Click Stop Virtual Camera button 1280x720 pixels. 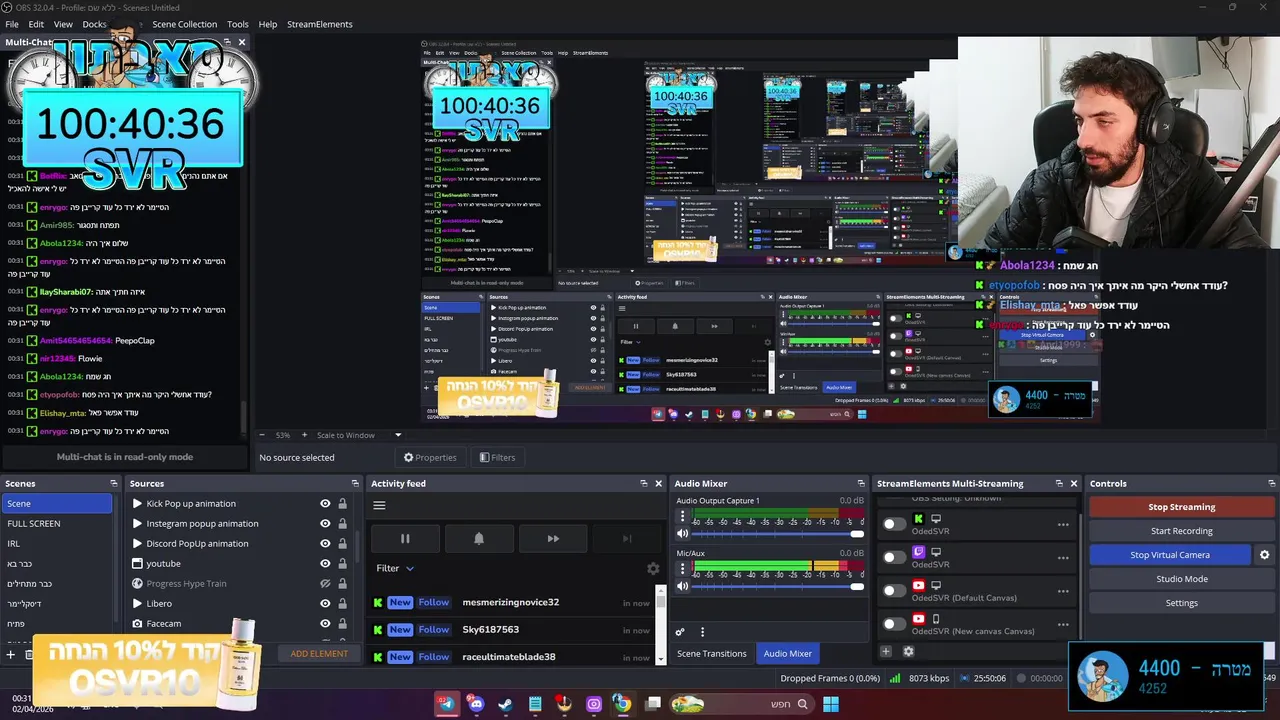(x=1170, y=555)
